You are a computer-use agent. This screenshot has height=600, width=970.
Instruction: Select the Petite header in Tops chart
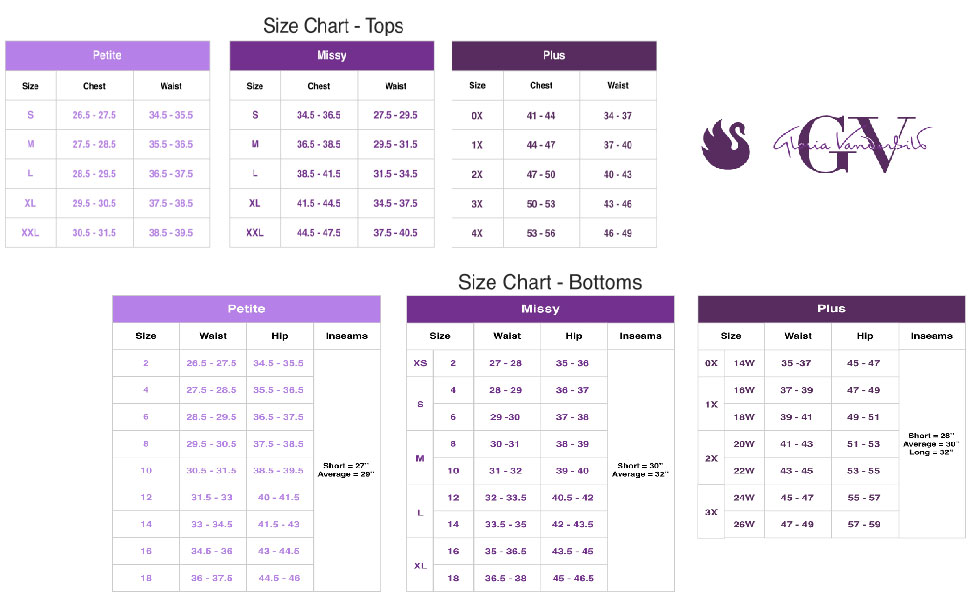coord(107,55)
